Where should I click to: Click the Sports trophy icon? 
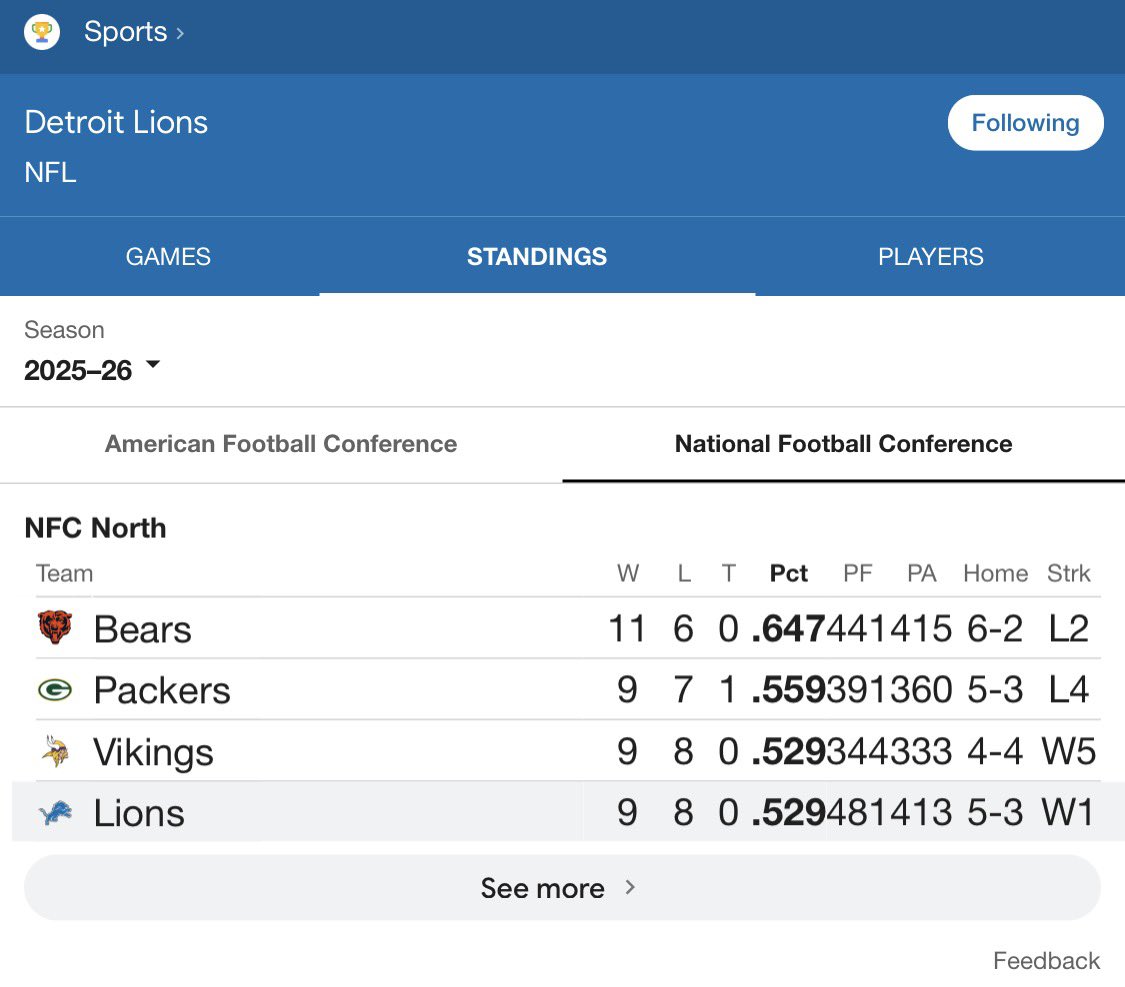point(42,32)
